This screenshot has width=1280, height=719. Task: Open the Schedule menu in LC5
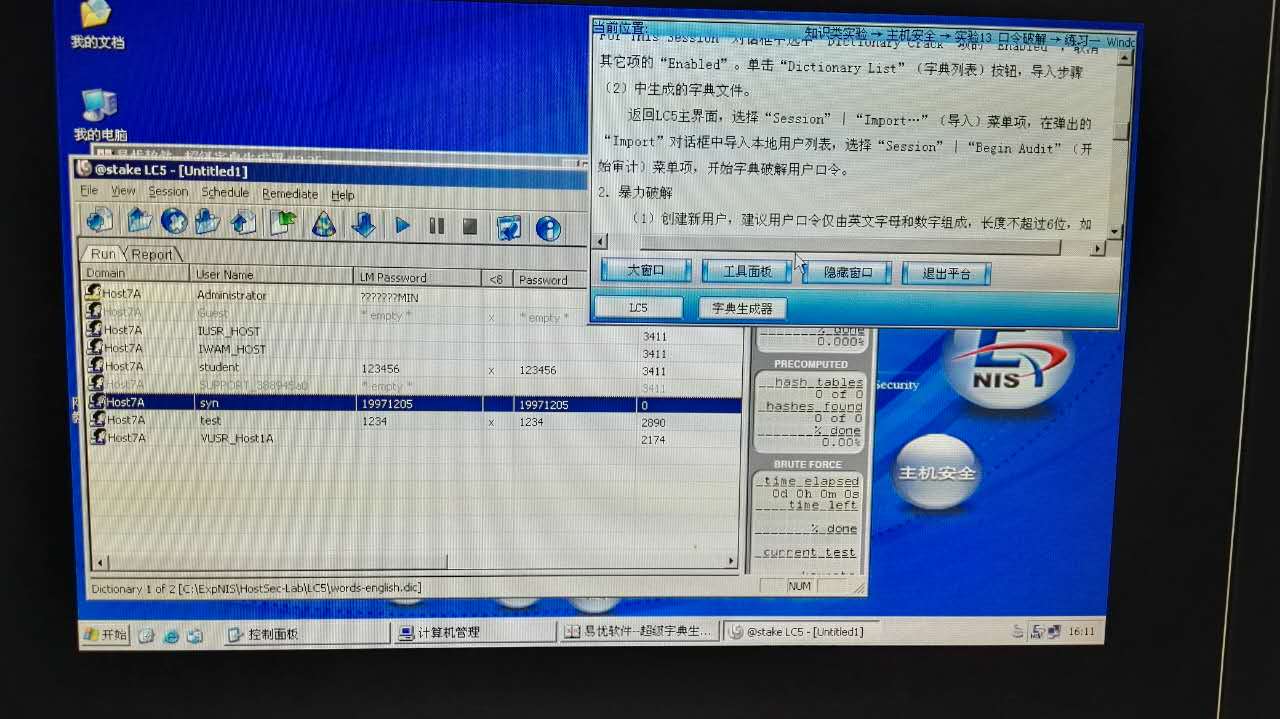(x=225, y=193)
